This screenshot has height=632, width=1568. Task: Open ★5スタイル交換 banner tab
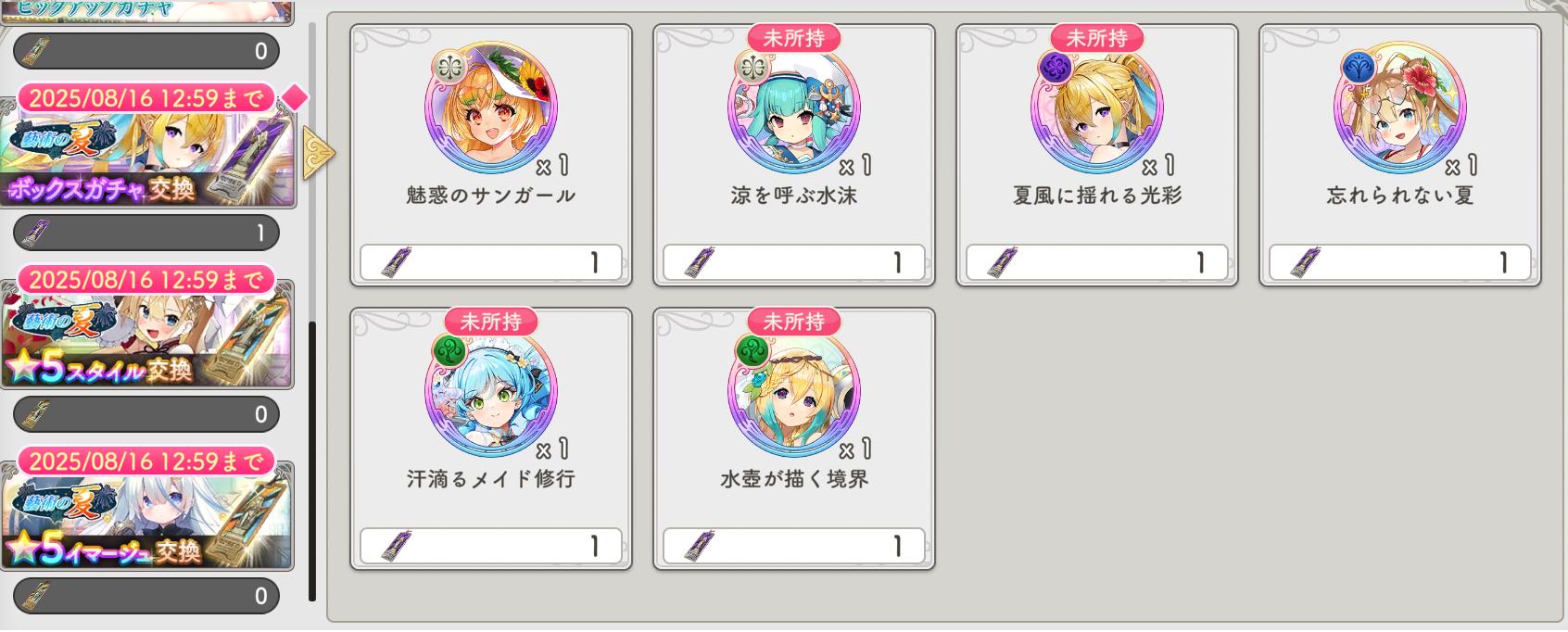coord(146,335)
